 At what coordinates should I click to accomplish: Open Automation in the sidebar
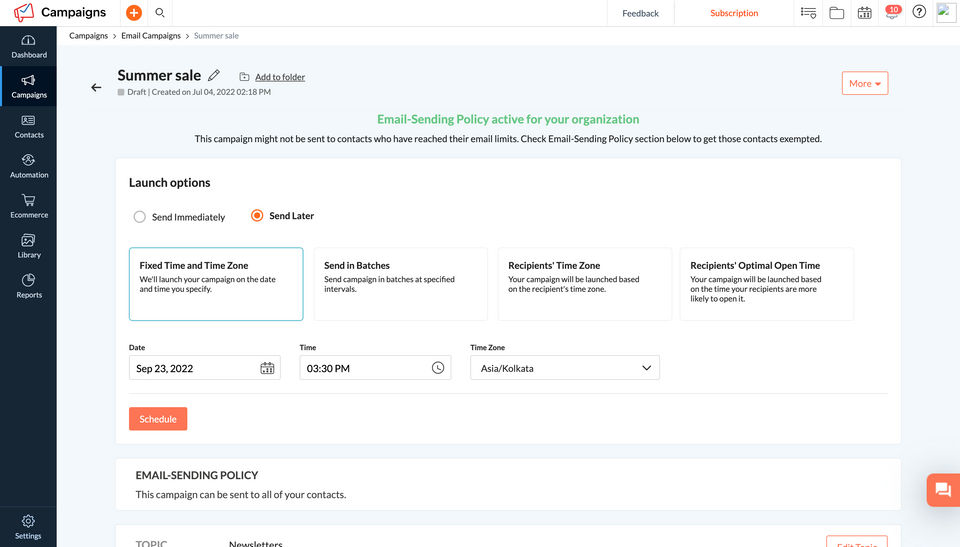coord(28,165)
